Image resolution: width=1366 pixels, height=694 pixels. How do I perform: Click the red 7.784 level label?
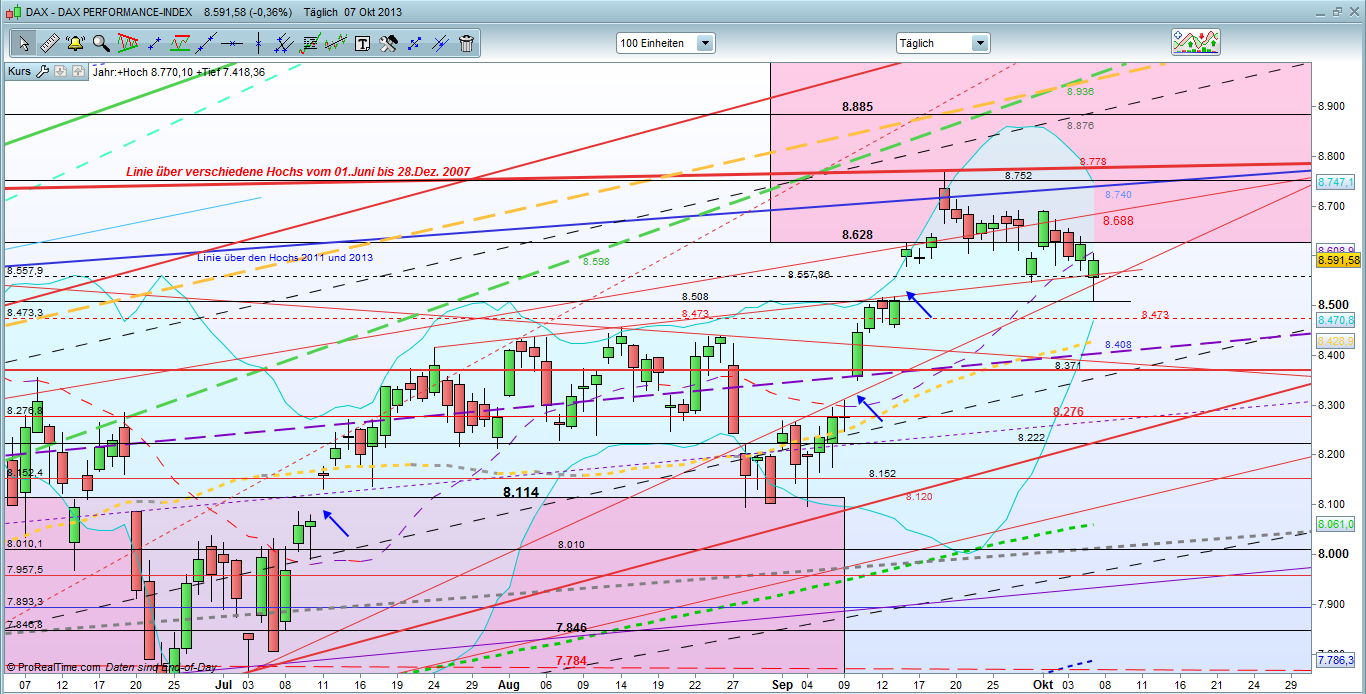coord(573,661)
